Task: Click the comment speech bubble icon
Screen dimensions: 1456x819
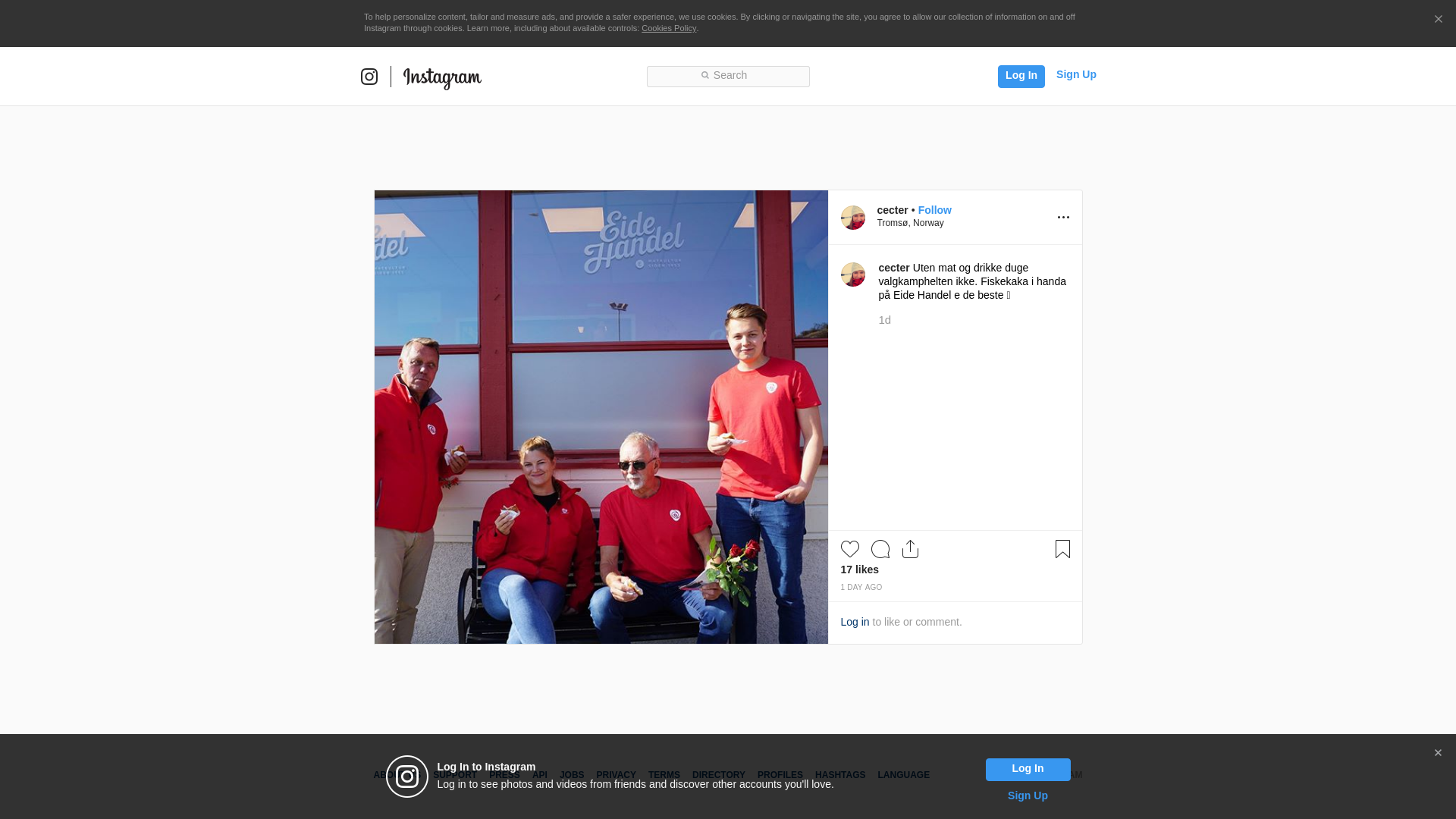Action: click(x=880, y=549)
